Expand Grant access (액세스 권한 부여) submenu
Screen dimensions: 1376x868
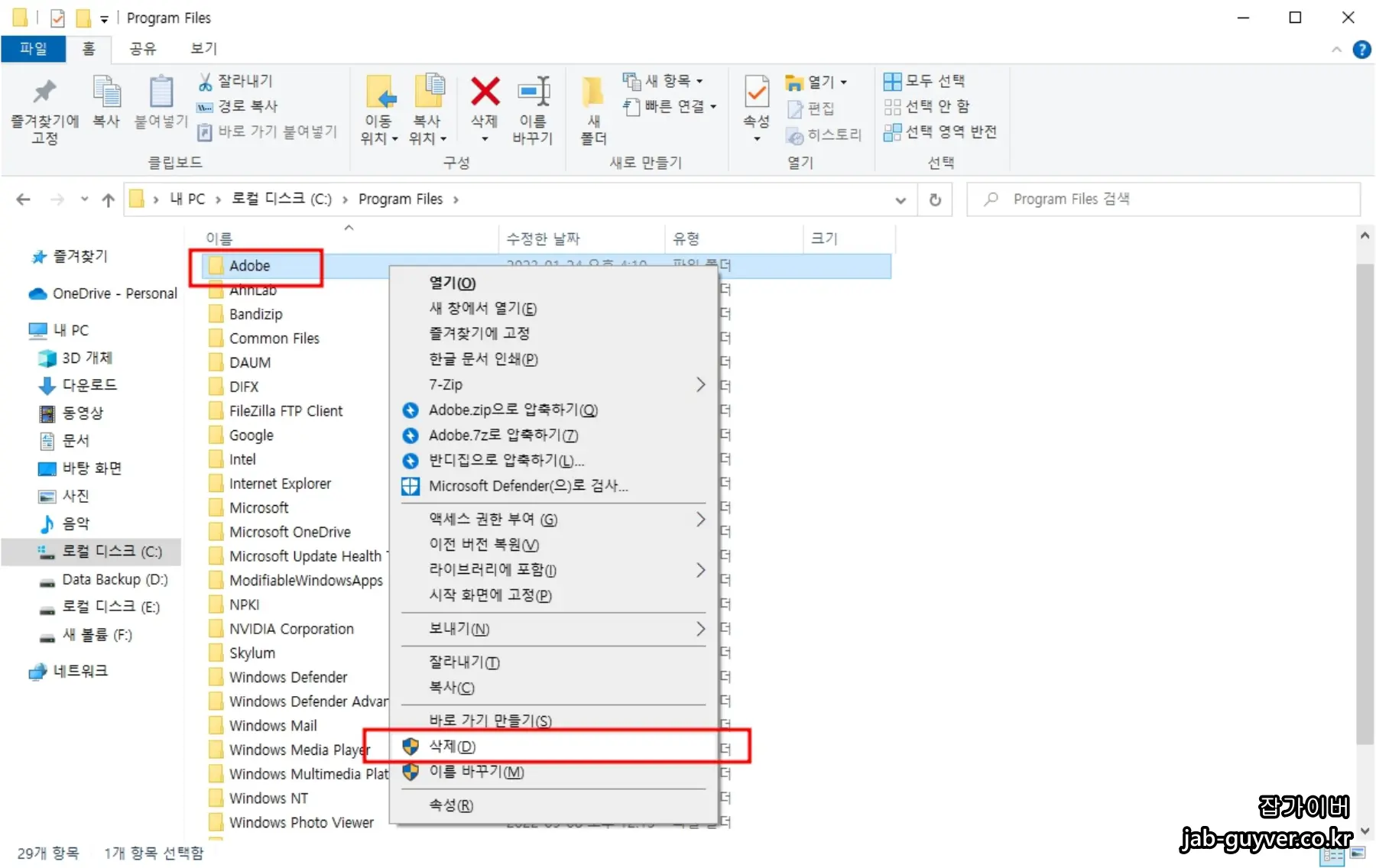(700, 520)
